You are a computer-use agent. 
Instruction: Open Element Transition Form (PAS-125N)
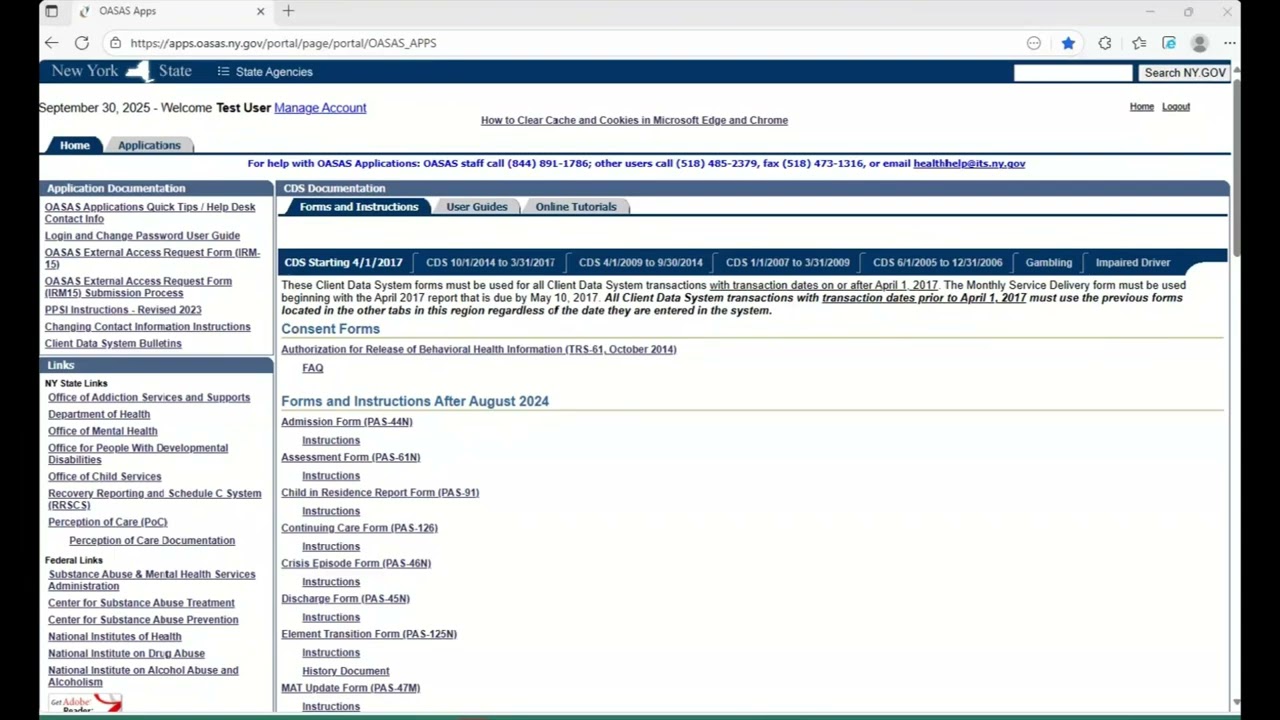tap(369, 634)
